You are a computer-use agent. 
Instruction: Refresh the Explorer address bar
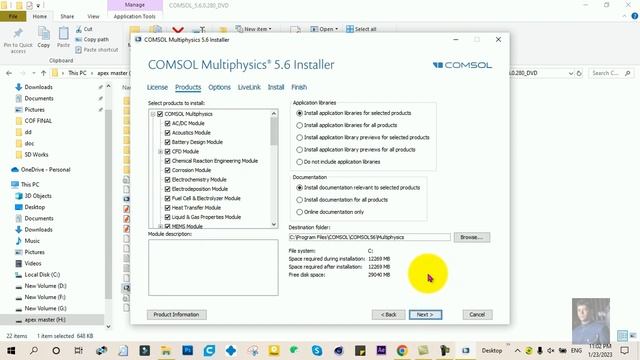click(579, 73)
